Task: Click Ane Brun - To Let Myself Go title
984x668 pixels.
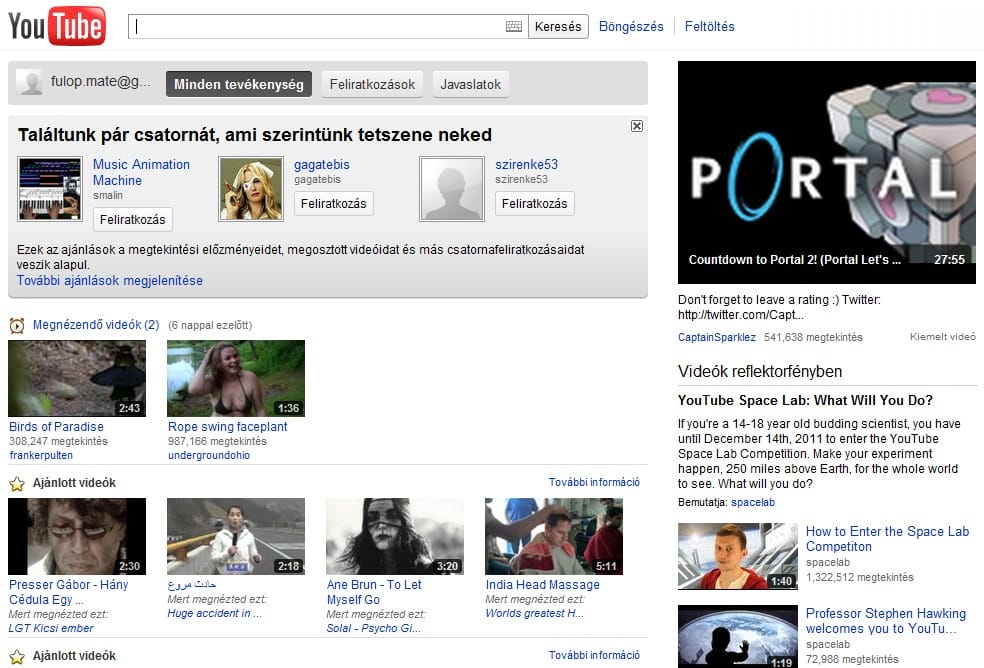Action: click(x=374, y=592)
